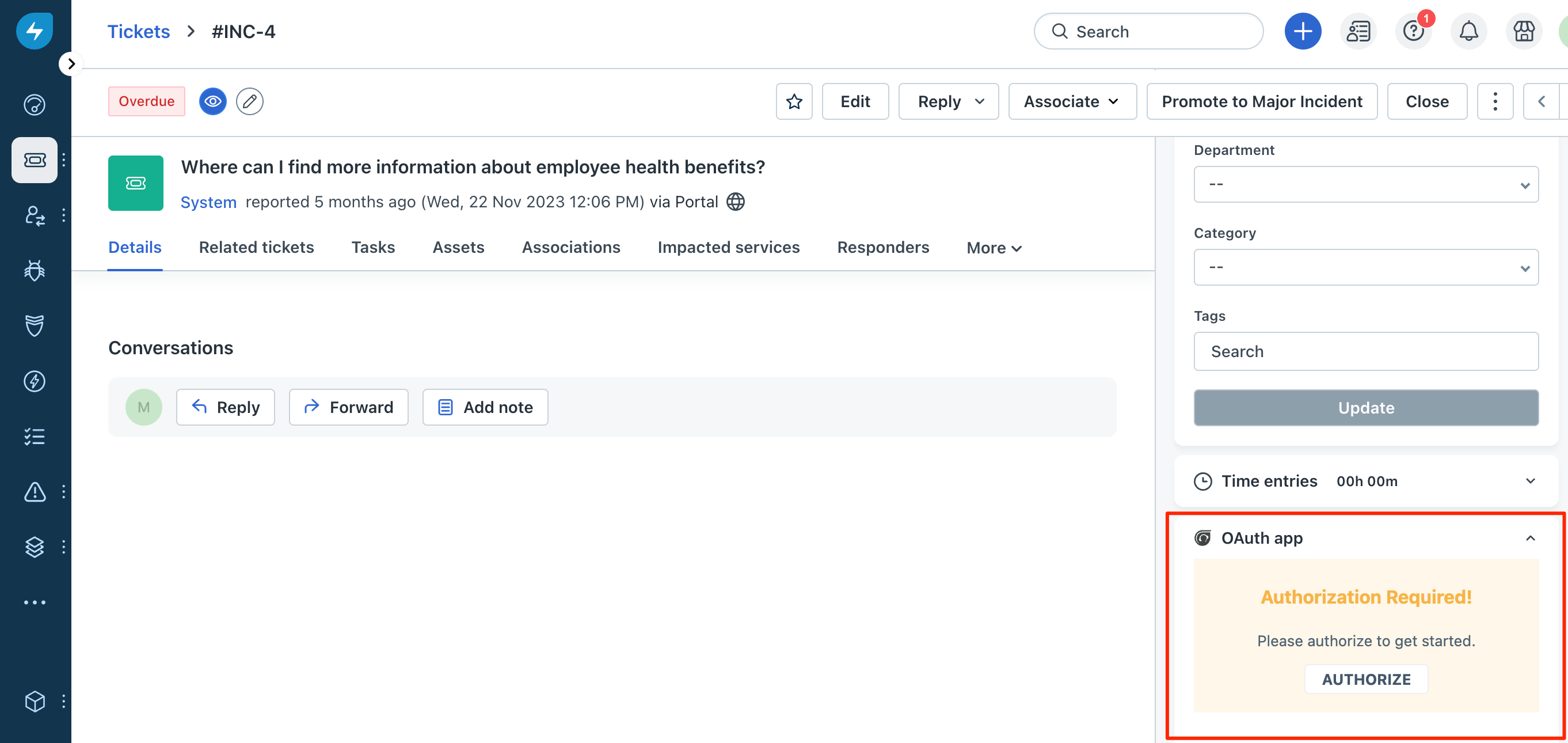This screenshot has width=1568, height=743.
Task: Click the Promote to Major Incident button
Action: [x=1262, y=100]
